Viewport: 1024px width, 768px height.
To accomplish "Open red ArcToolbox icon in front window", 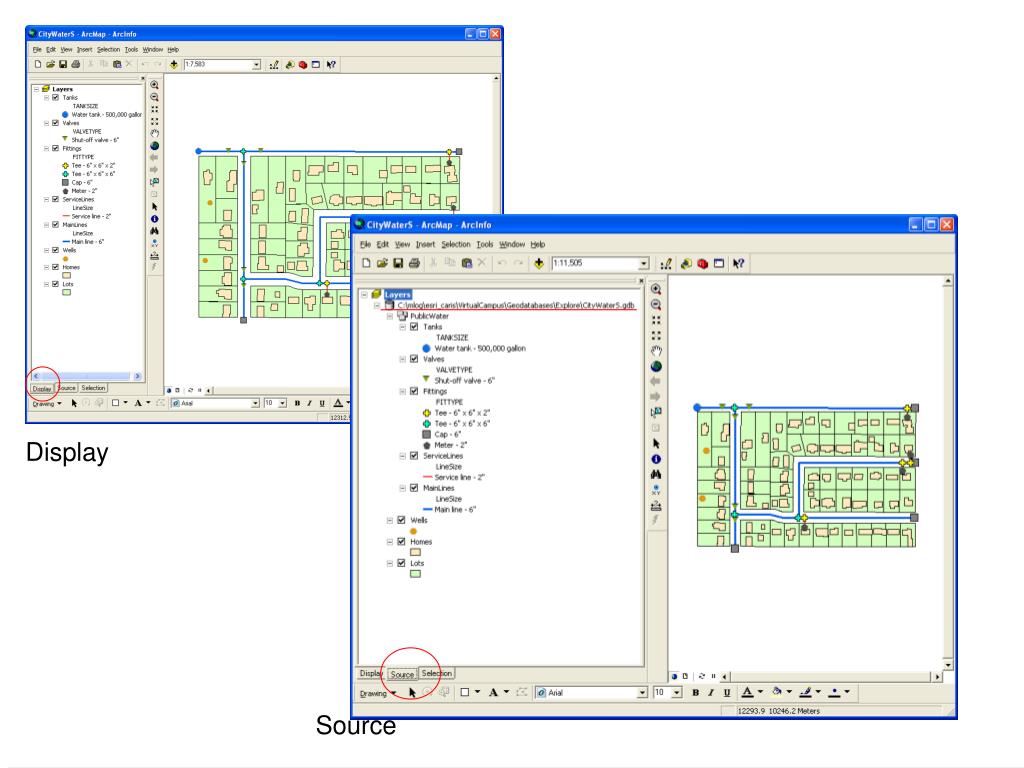I will [703, 264].
